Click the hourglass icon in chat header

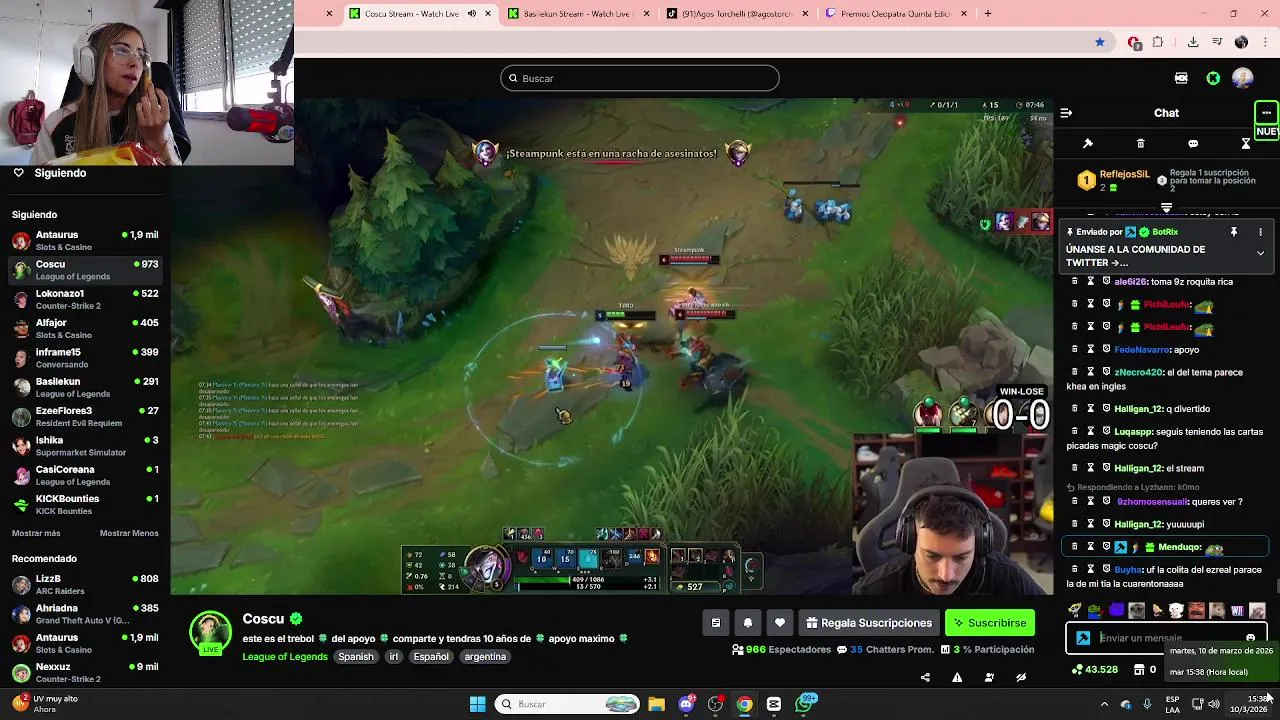[1246, 144]
